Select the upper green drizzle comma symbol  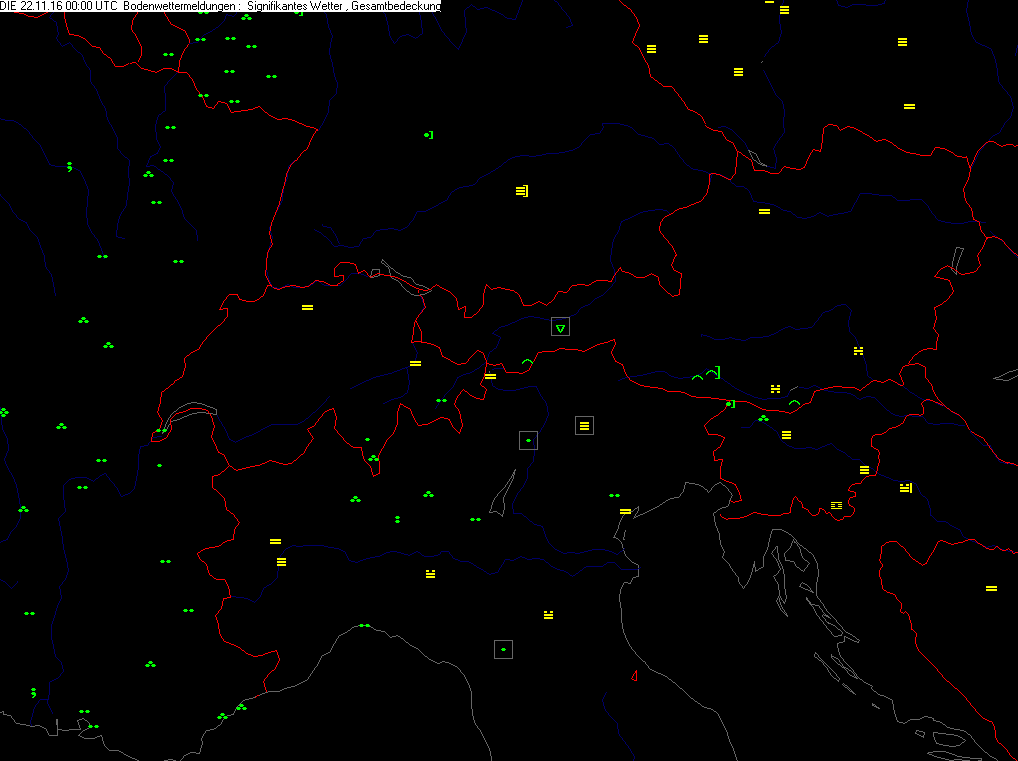69,167
